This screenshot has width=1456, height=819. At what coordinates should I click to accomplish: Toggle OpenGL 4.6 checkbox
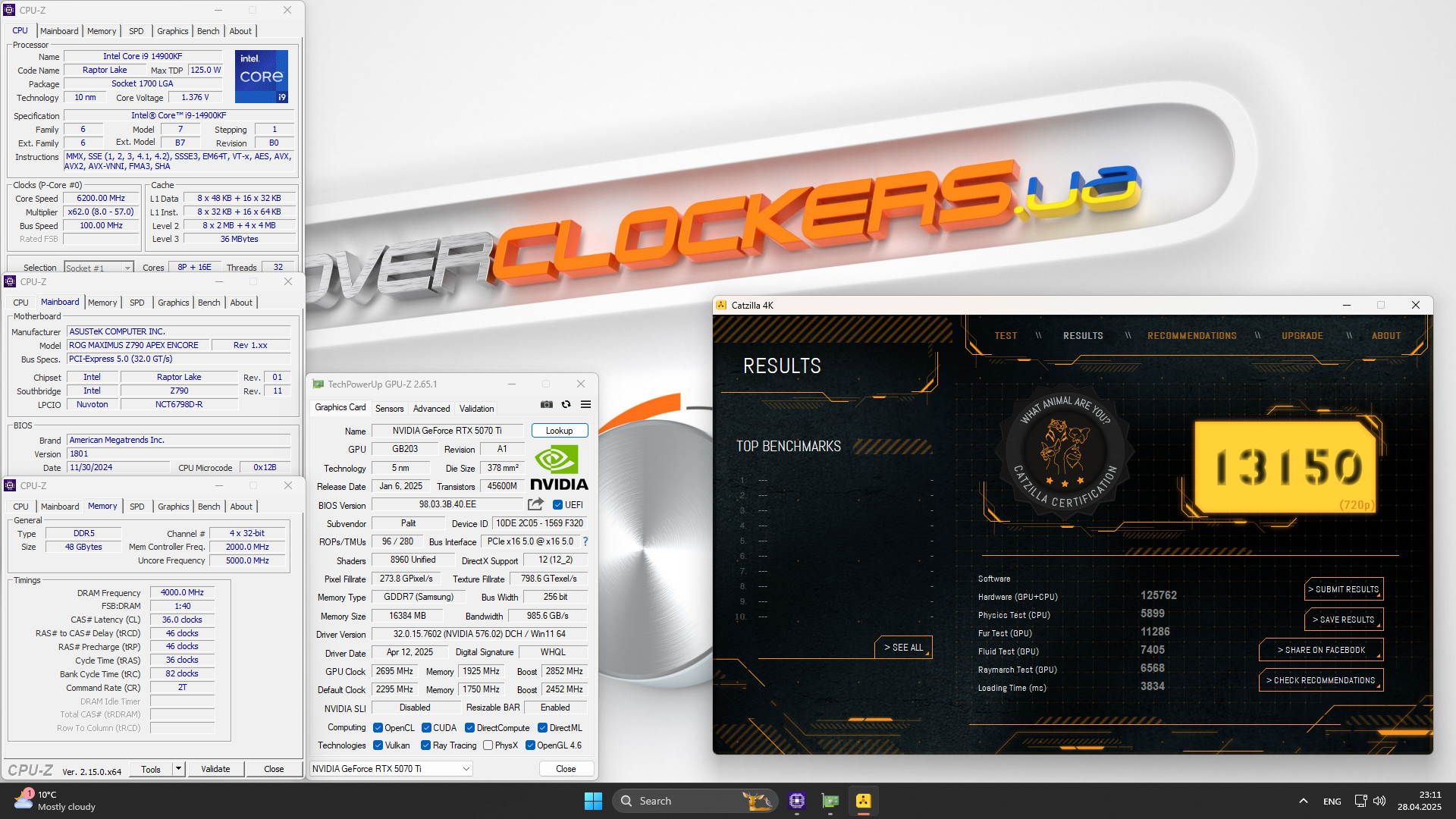pos(530,745)
